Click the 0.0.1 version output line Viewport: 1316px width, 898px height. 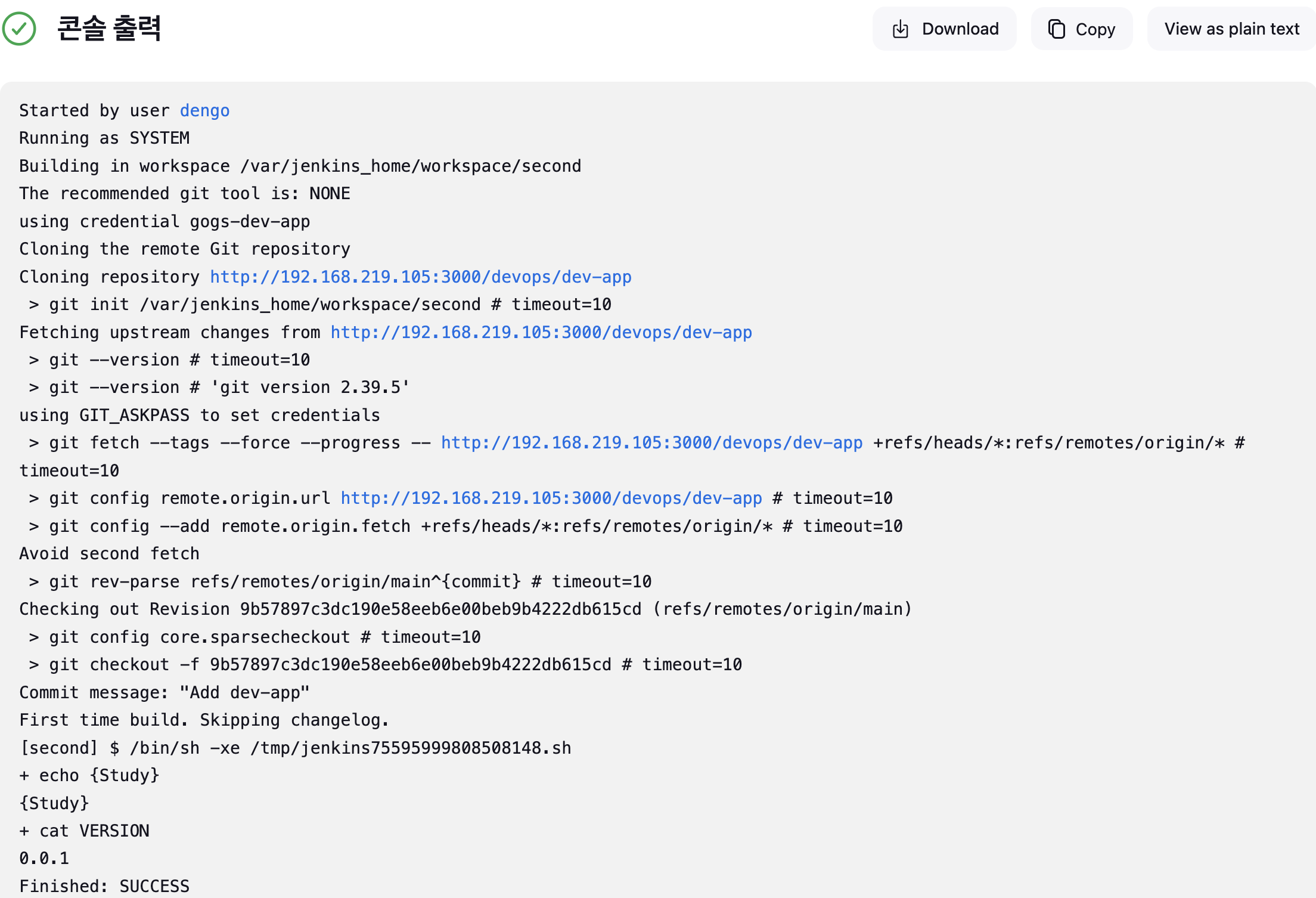(x=44, y=859)
